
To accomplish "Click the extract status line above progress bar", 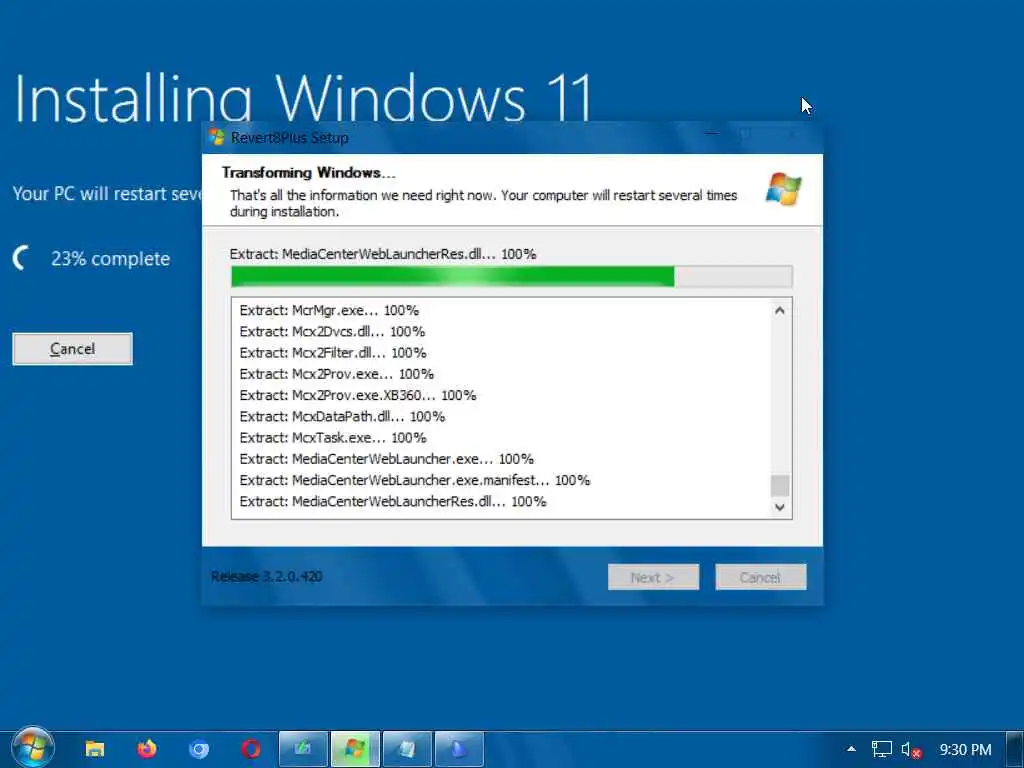I will pyautogui.click(x=383, y=254).
